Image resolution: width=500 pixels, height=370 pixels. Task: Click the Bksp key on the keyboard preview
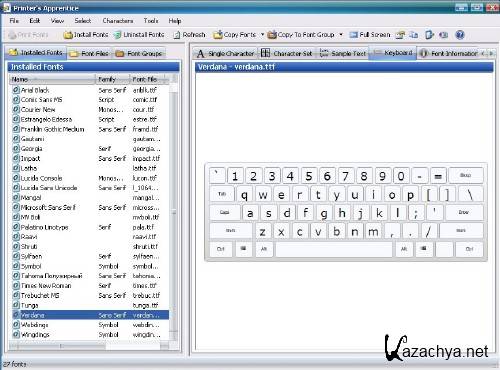click(x=466, y=175)
